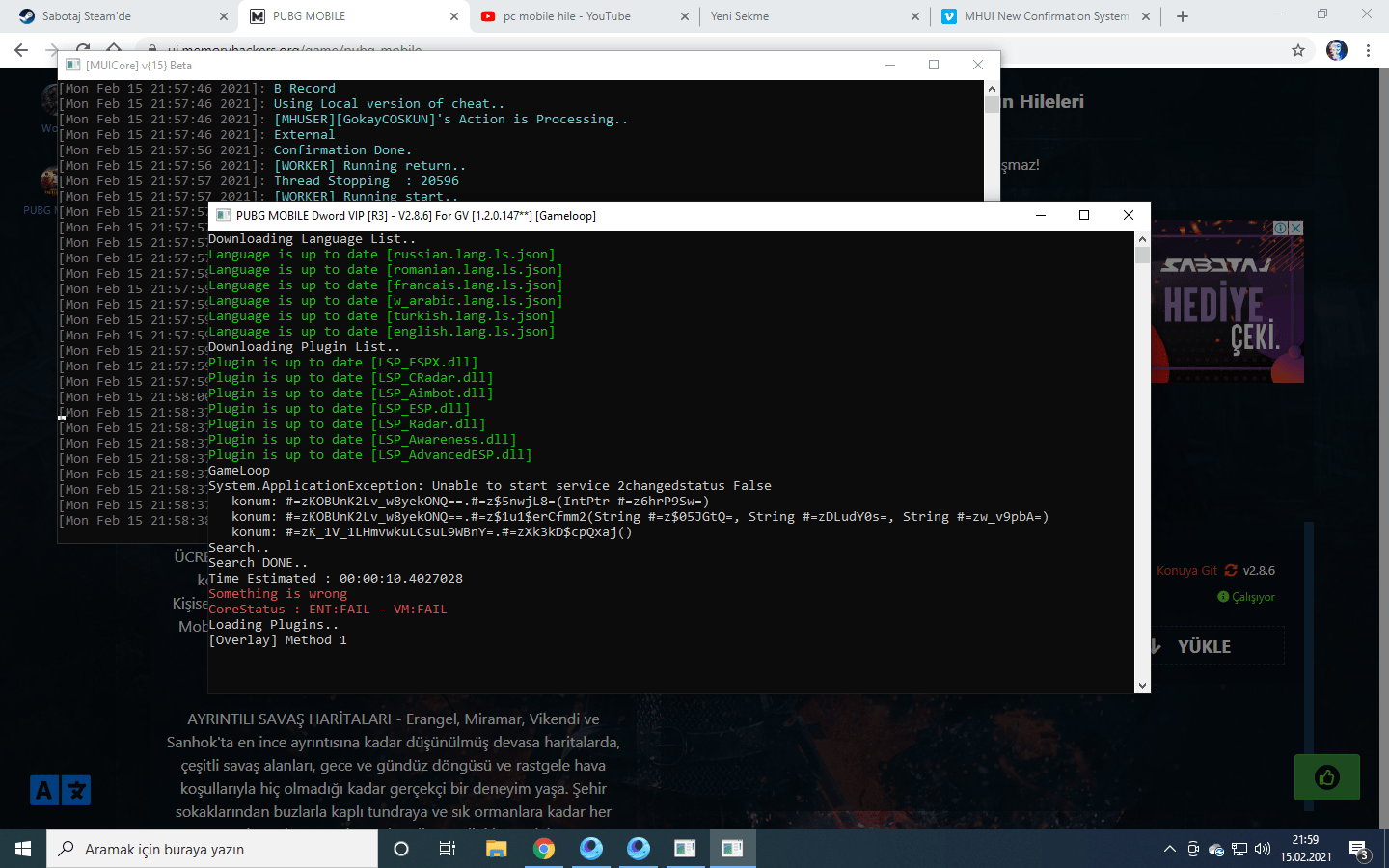
Task: Click the green thumbs-up button
Action: point(1327,777)
